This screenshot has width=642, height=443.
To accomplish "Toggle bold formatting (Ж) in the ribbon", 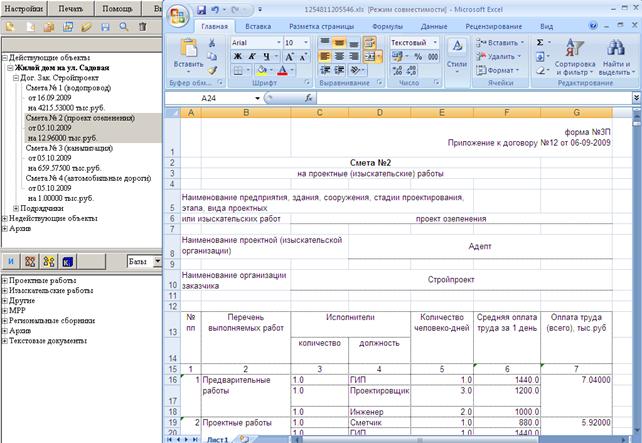I will click(237, 57).
